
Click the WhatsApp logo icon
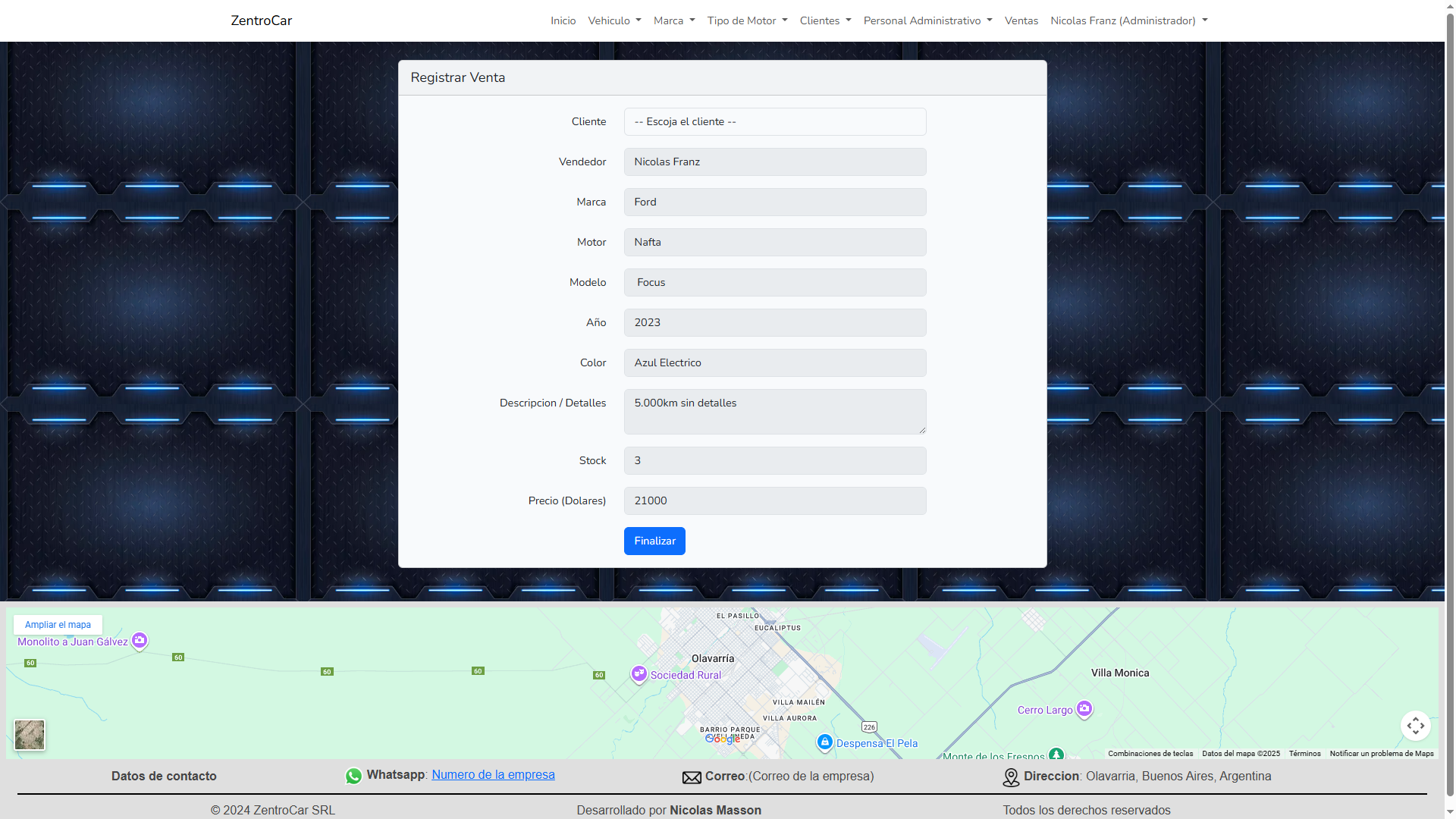pyautogui.click(x=353, y=776)
